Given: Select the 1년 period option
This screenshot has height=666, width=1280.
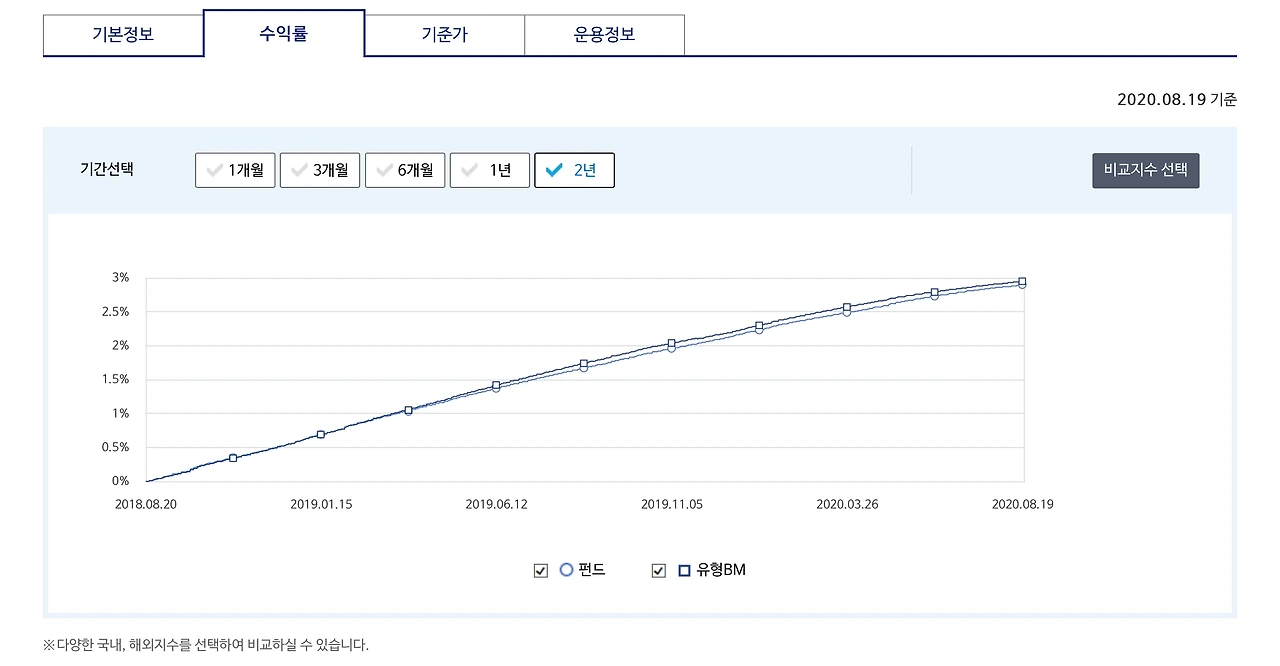Looking at the screenshot, I should 490,170.
